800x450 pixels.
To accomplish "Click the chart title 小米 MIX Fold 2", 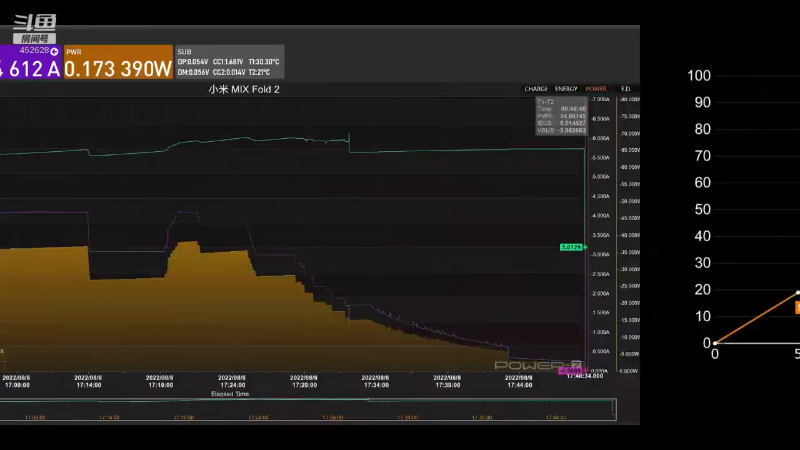I will tap(244, 89).
